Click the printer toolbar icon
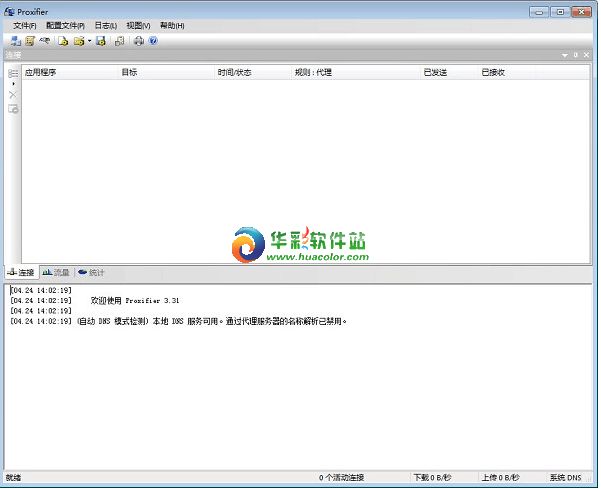 point(139,41)
